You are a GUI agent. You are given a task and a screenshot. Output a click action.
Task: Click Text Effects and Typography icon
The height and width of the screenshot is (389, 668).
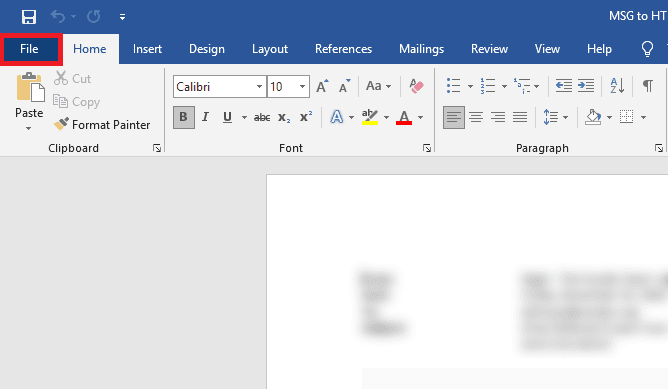pyautogui.click(x=337, y=117)
